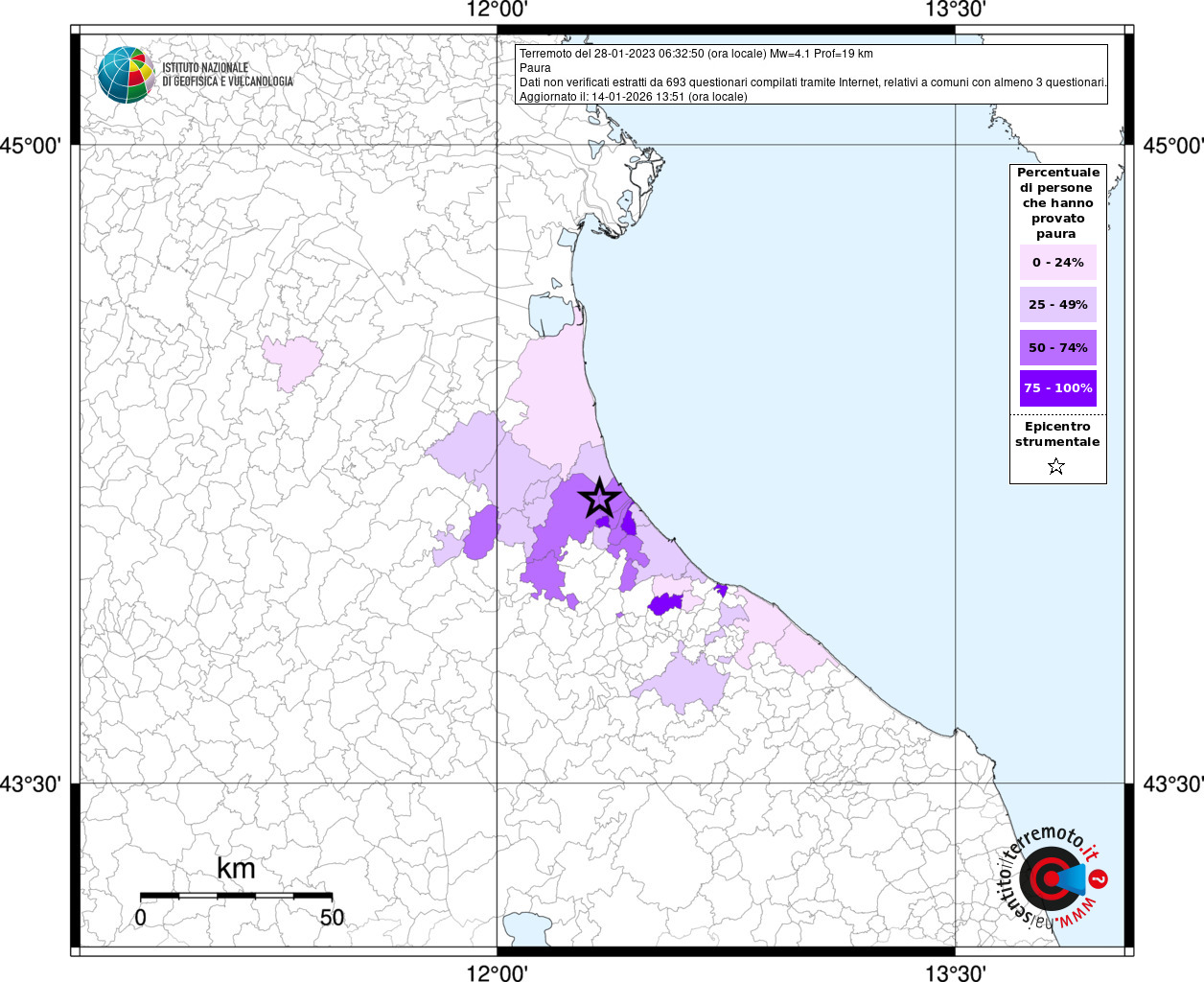1204x982 pixels.
Task: Click the Istituto Nazionale di Geofisica text
Action: (227, 75)
